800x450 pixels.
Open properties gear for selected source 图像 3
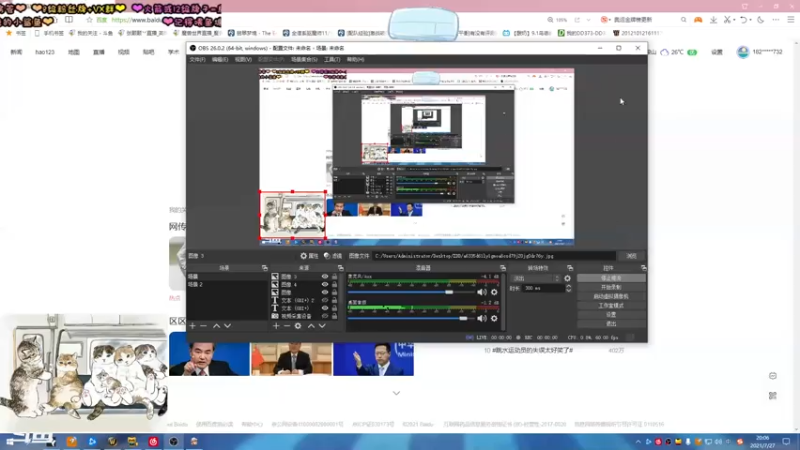(x=309, y=256)
